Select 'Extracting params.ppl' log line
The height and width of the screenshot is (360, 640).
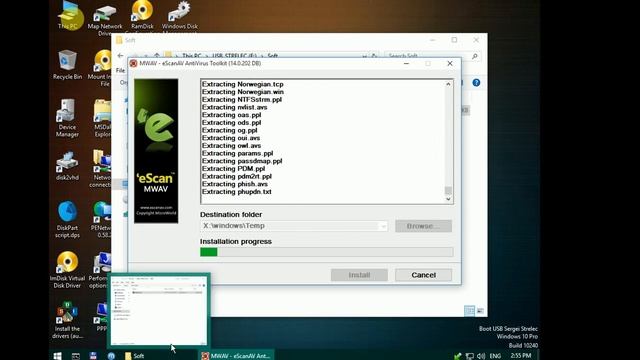pyautogui.click(x=238, y=153)
